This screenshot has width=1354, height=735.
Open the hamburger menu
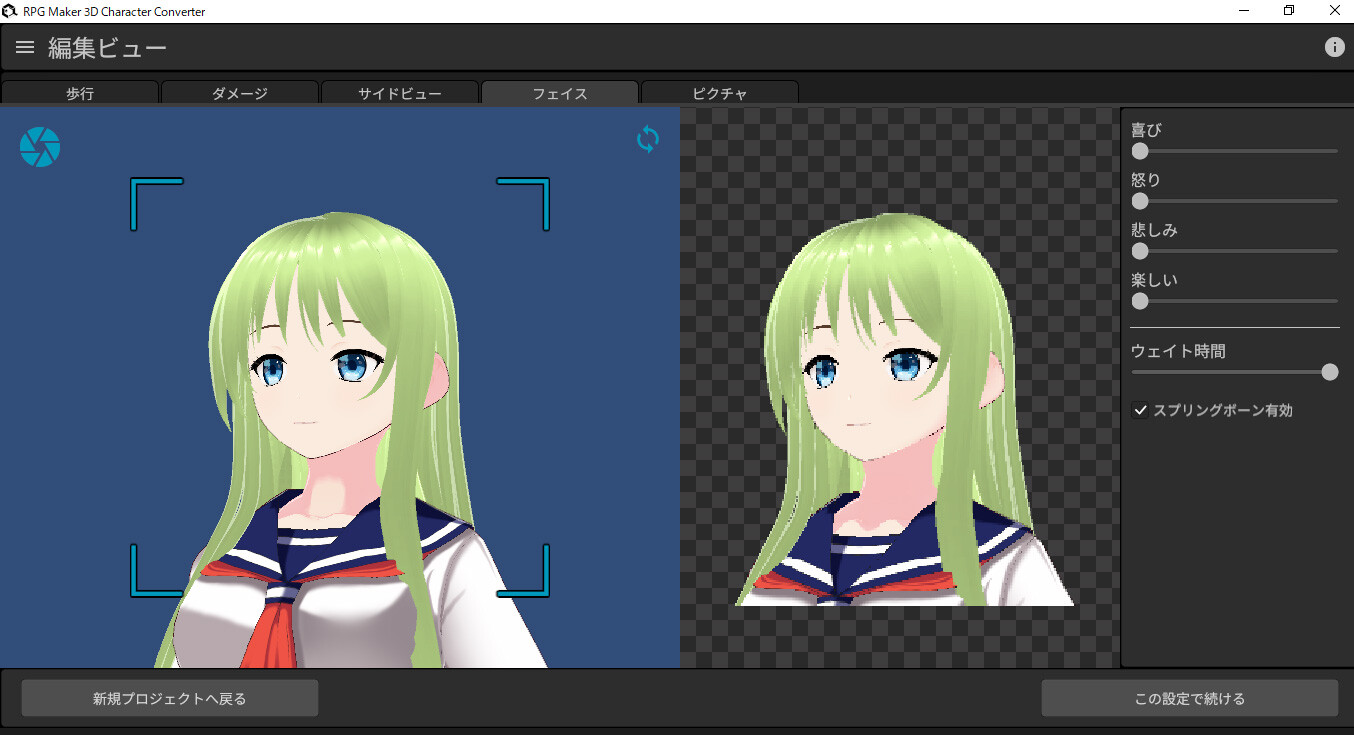pyautogui.click(x=24, y=46)
